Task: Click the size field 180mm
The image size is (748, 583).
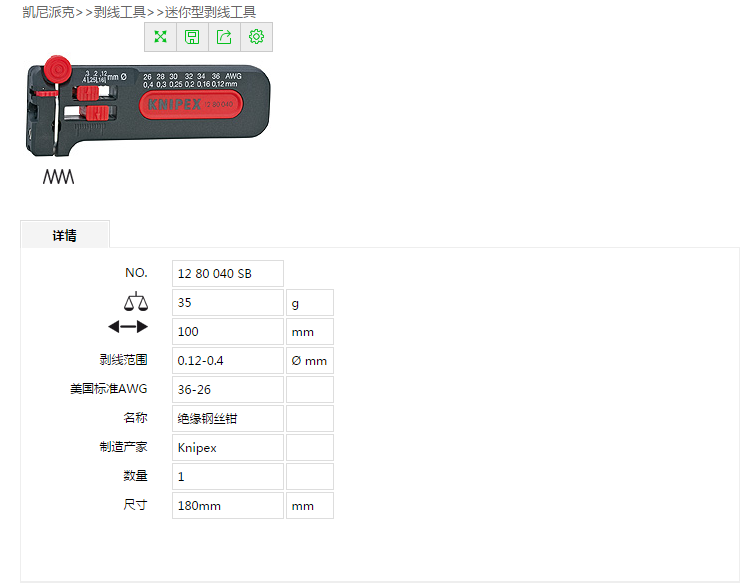Action: click(228, 506)
